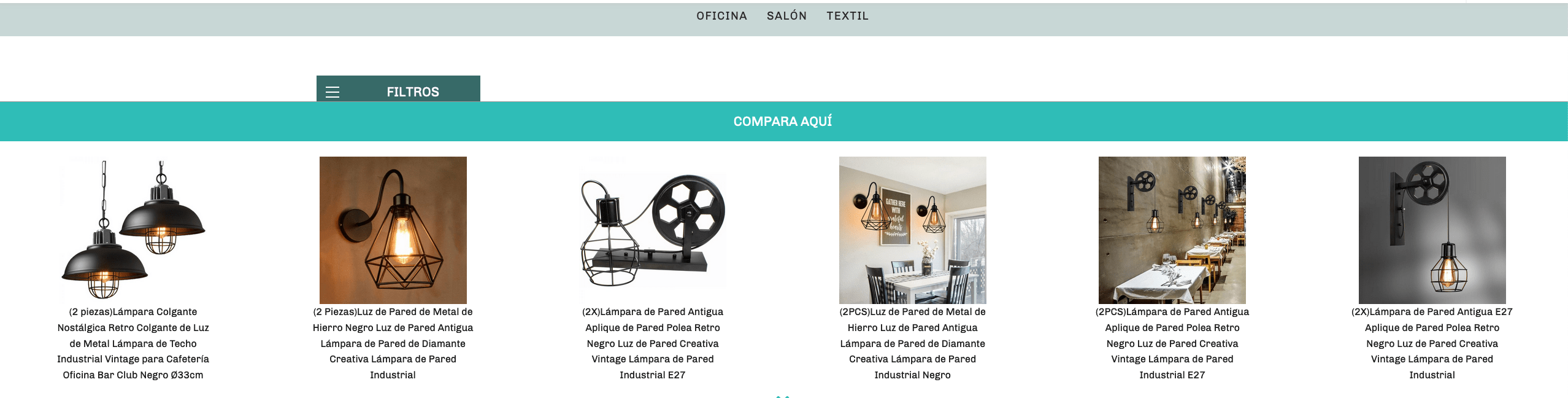
Task: Open the (2X)Lámpara de Pared Antigua Aplique link
Action: click(x=653, y=343)
